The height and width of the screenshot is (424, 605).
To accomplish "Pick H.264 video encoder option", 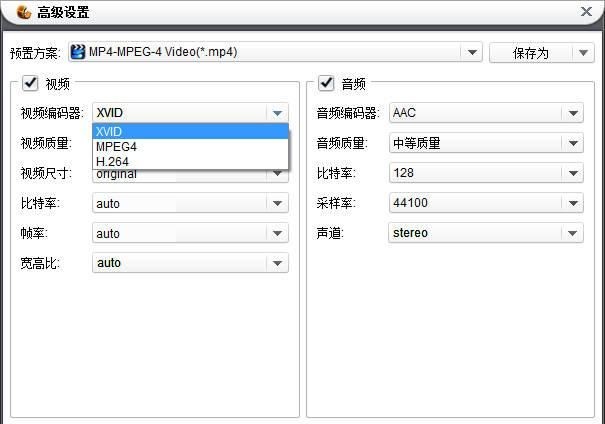I will tap(190, 162).
